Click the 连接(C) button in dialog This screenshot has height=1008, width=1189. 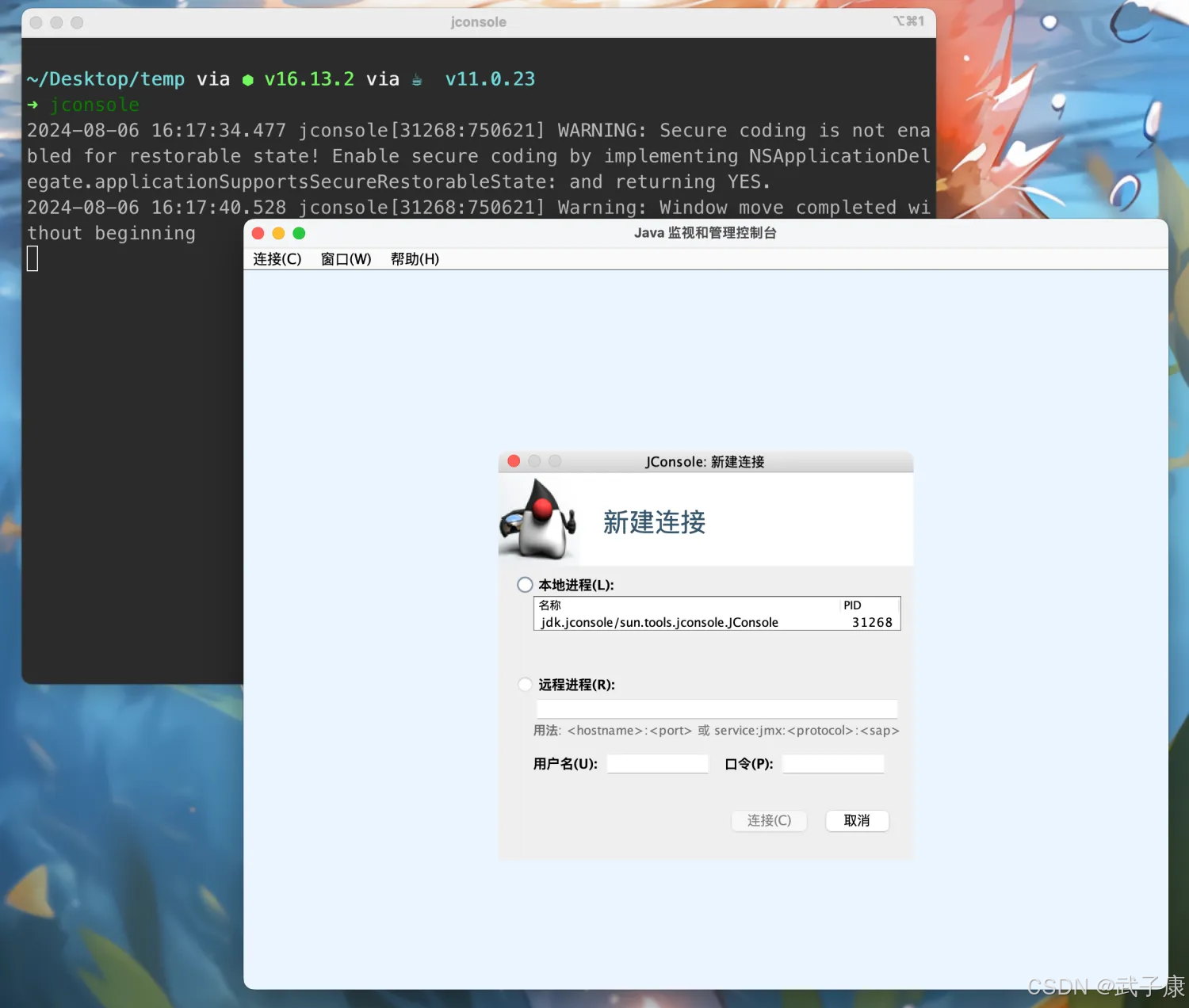click(769, 820)
